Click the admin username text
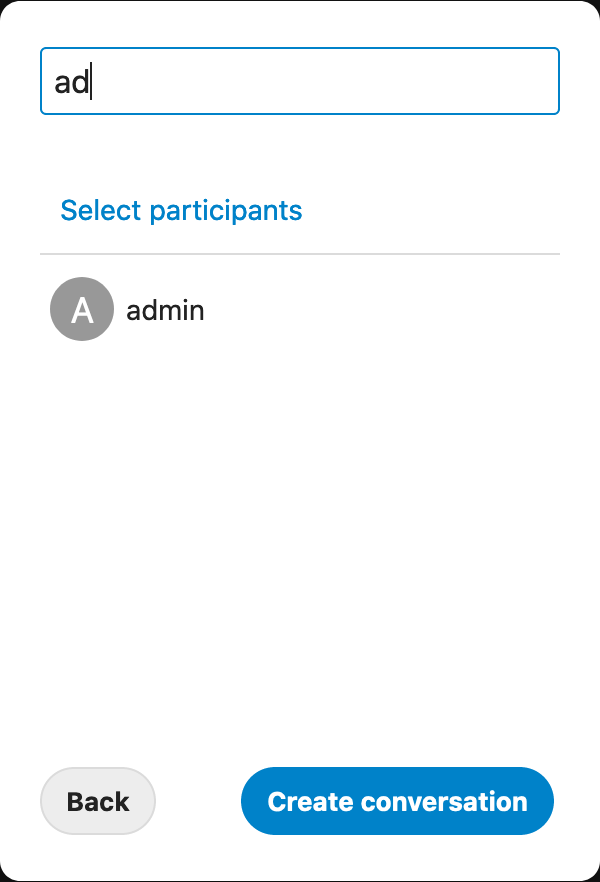This screenshot has width=600, height=882. 165,310
